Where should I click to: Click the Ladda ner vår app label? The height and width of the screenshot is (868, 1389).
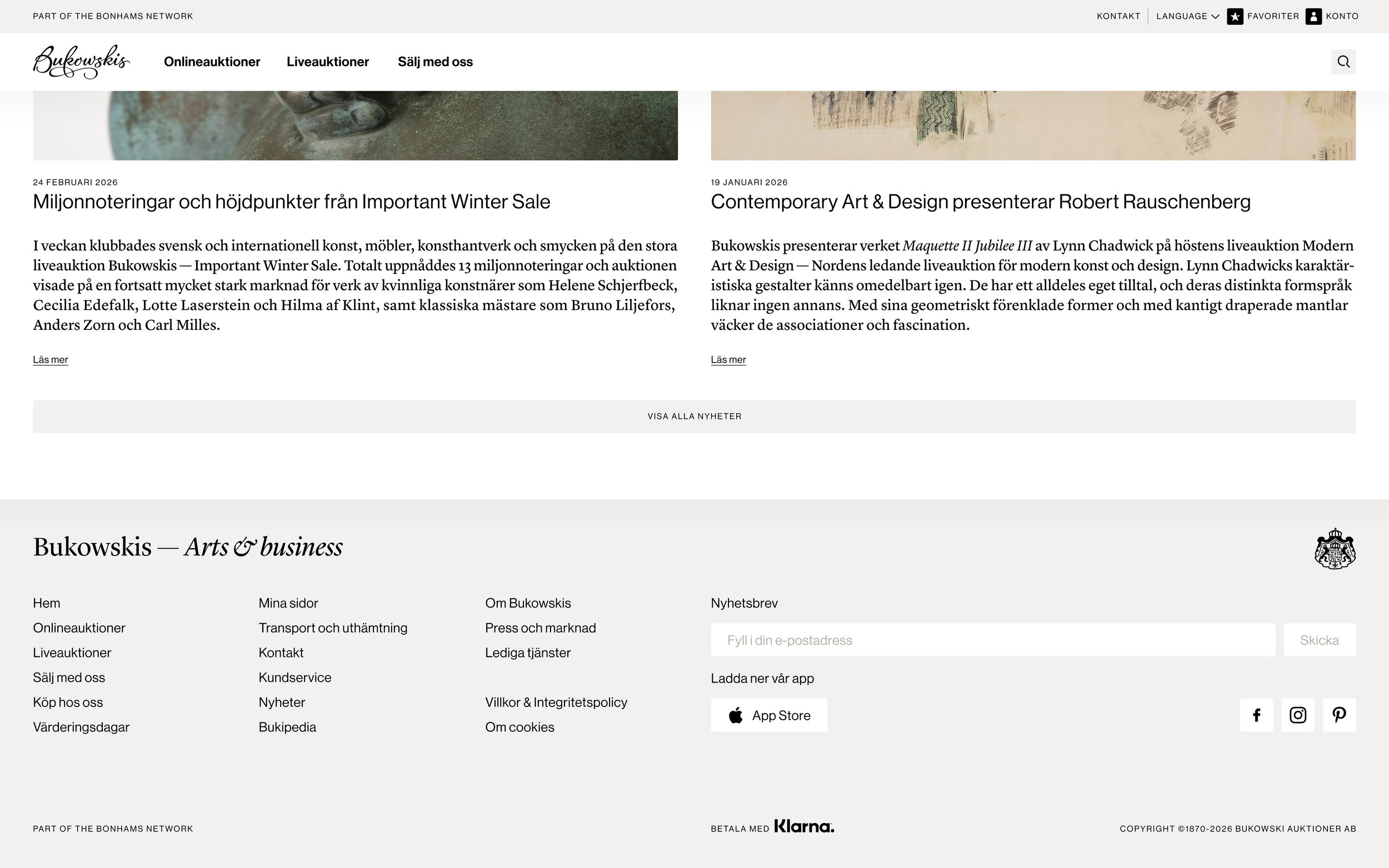tap(762, 678)
